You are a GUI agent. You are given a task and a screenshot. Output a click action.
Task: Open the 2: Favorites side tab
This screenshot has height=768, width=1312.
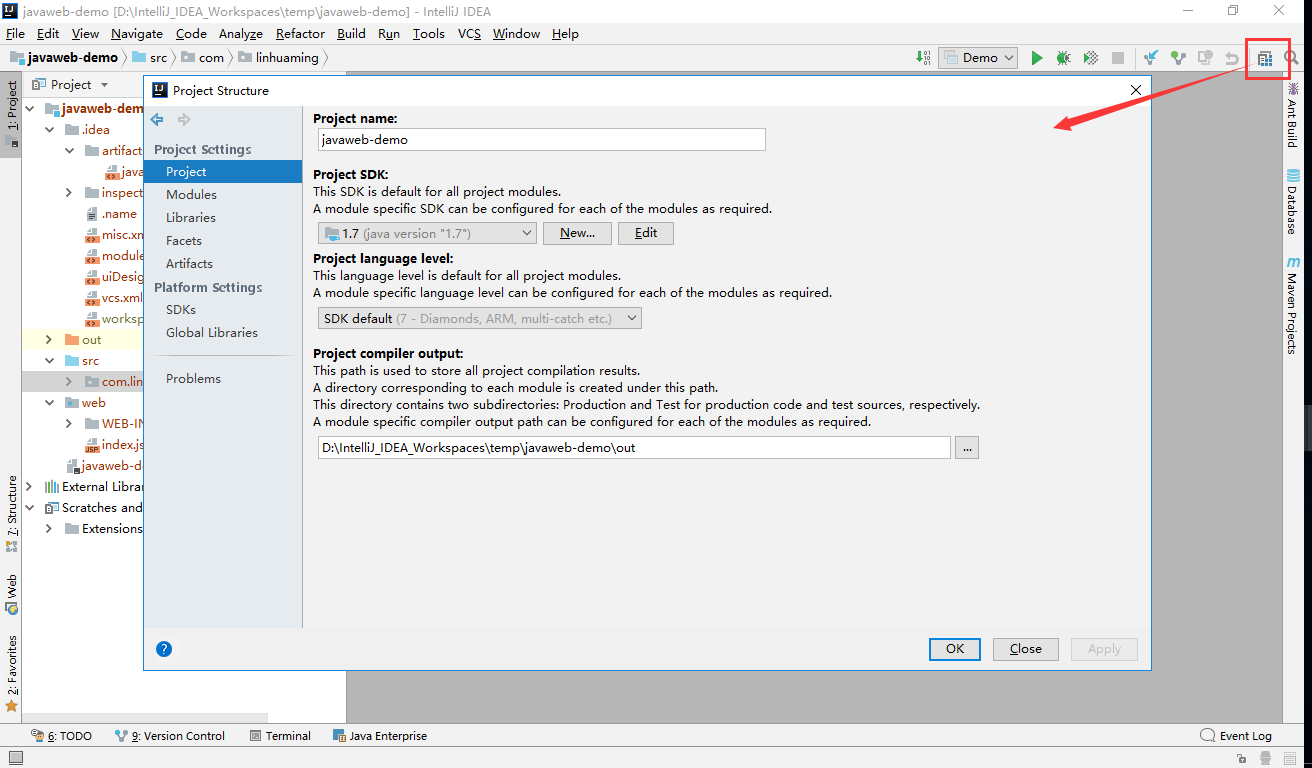tap(12, 673)
